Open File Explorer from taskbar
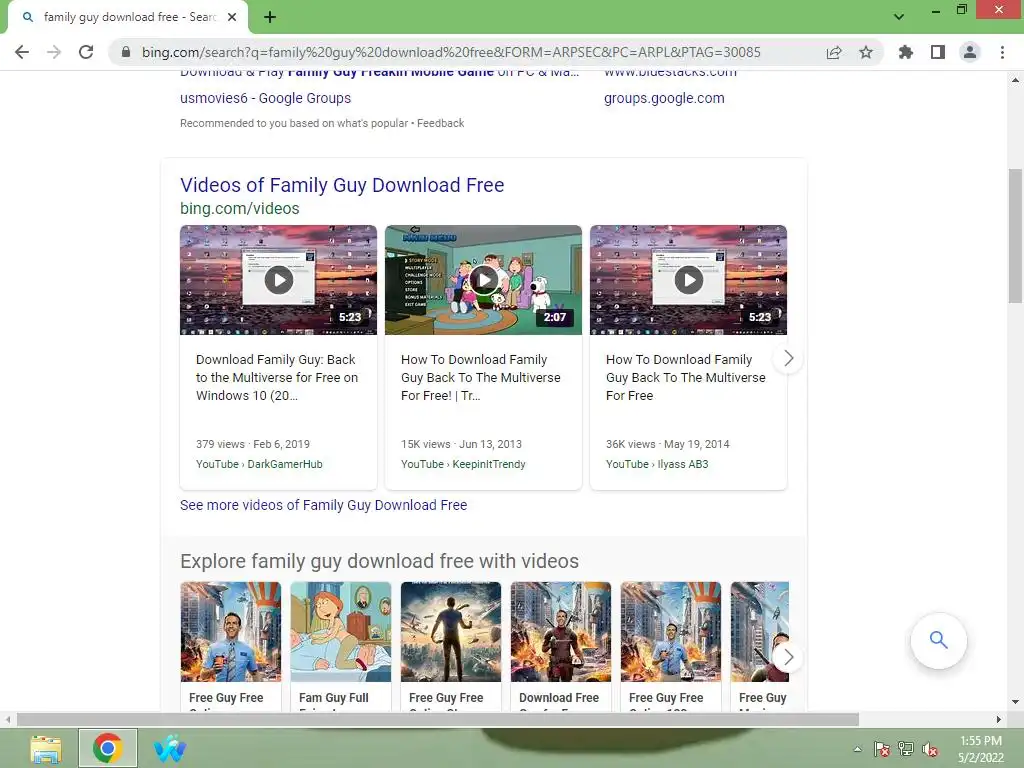Viewport: 1024px width, 768px height. (x=46, y=748)
